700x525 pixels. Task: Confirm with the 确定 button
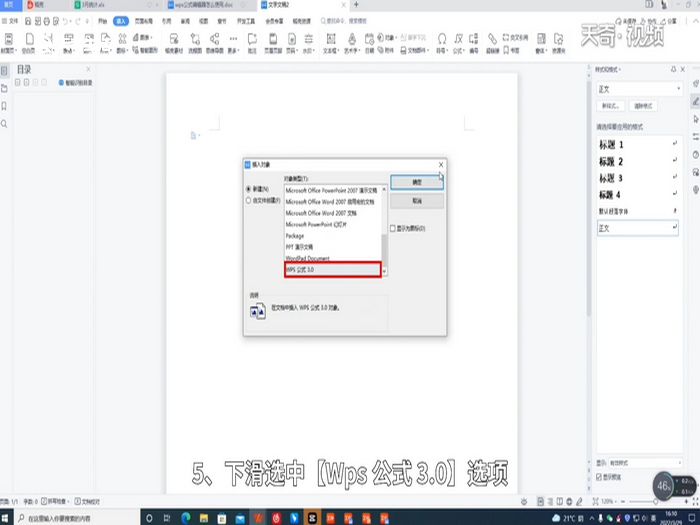pos(417,182)
